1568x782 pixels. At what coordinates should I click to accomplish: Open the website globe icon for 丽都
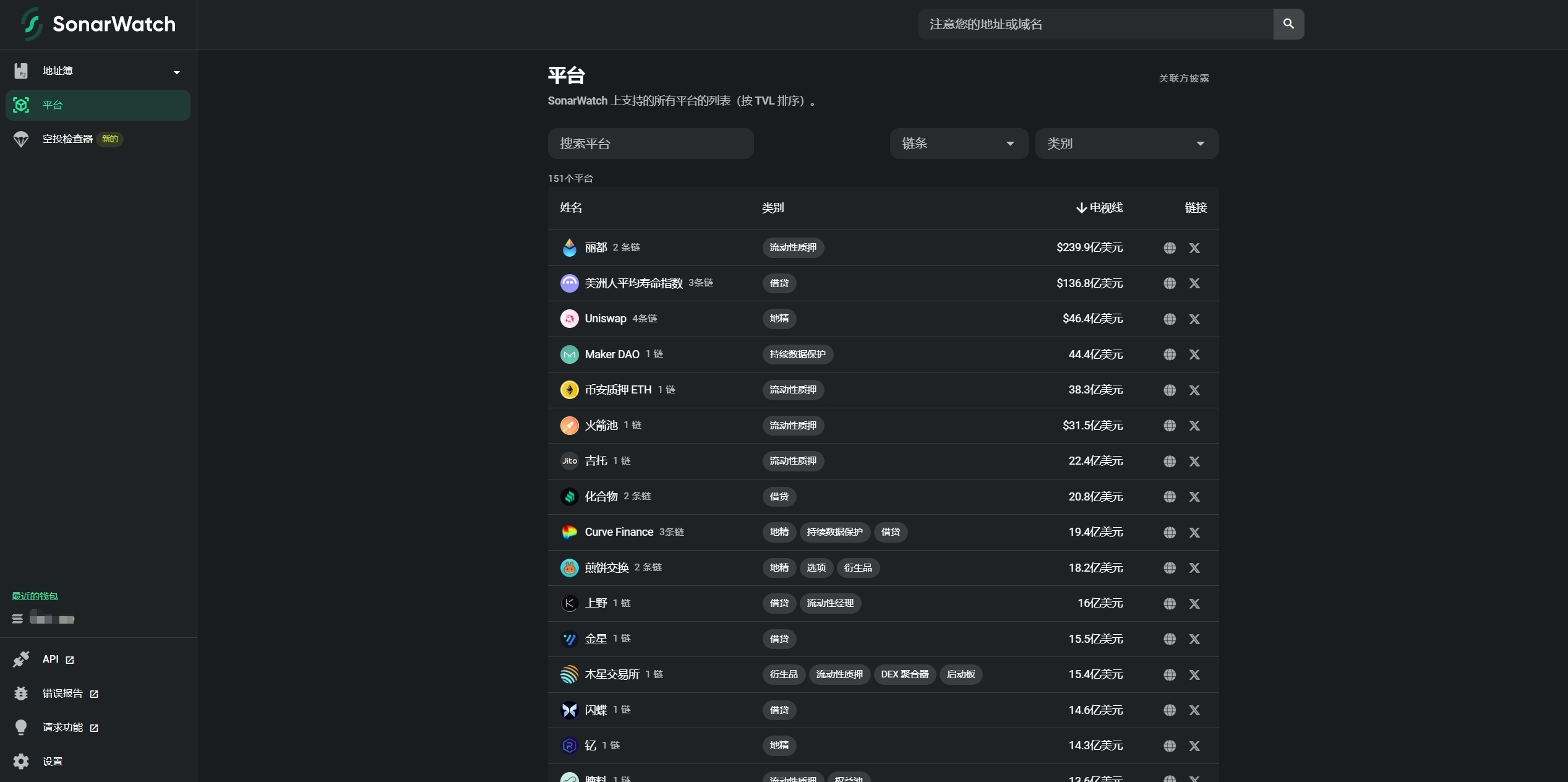click(x=1170, y=247)
